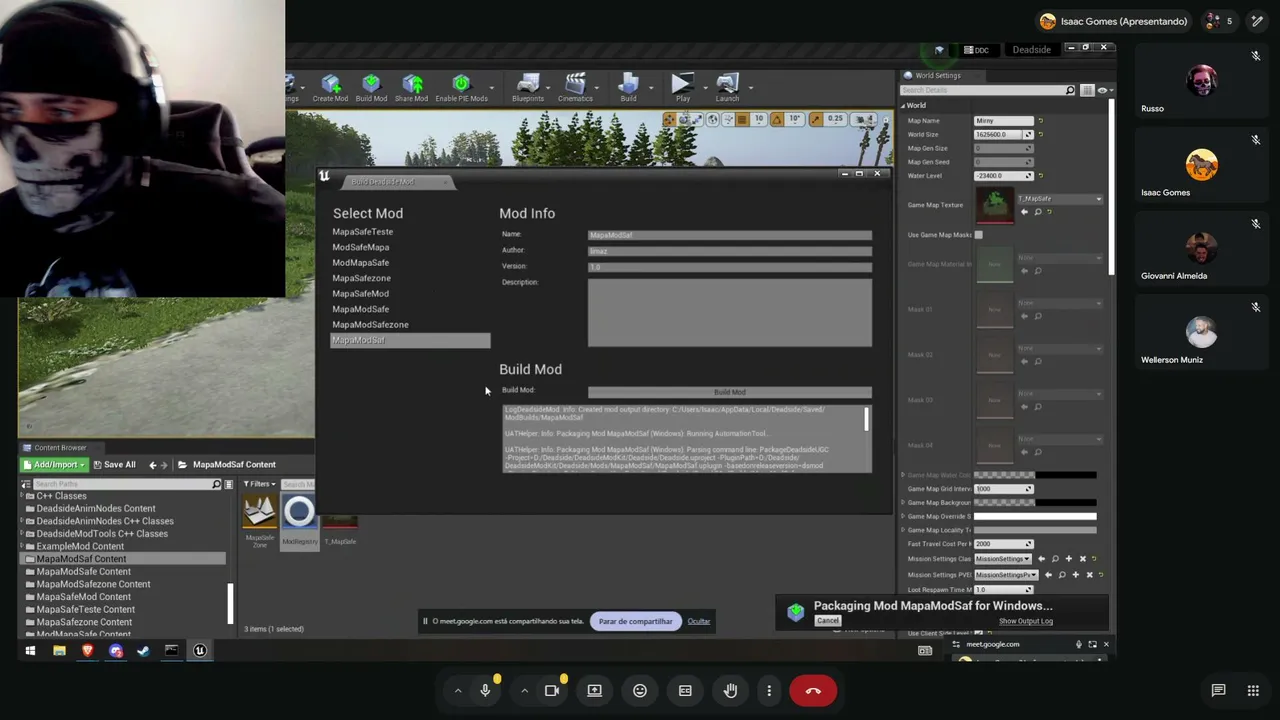Click the Share Mod toolbar icon

[x=412, y=85]
